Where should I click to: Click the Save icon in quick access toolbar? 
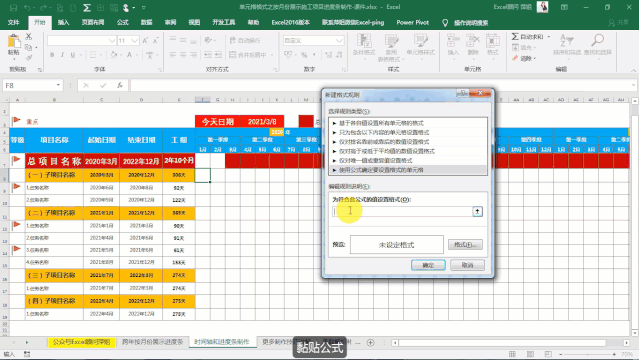13,8
